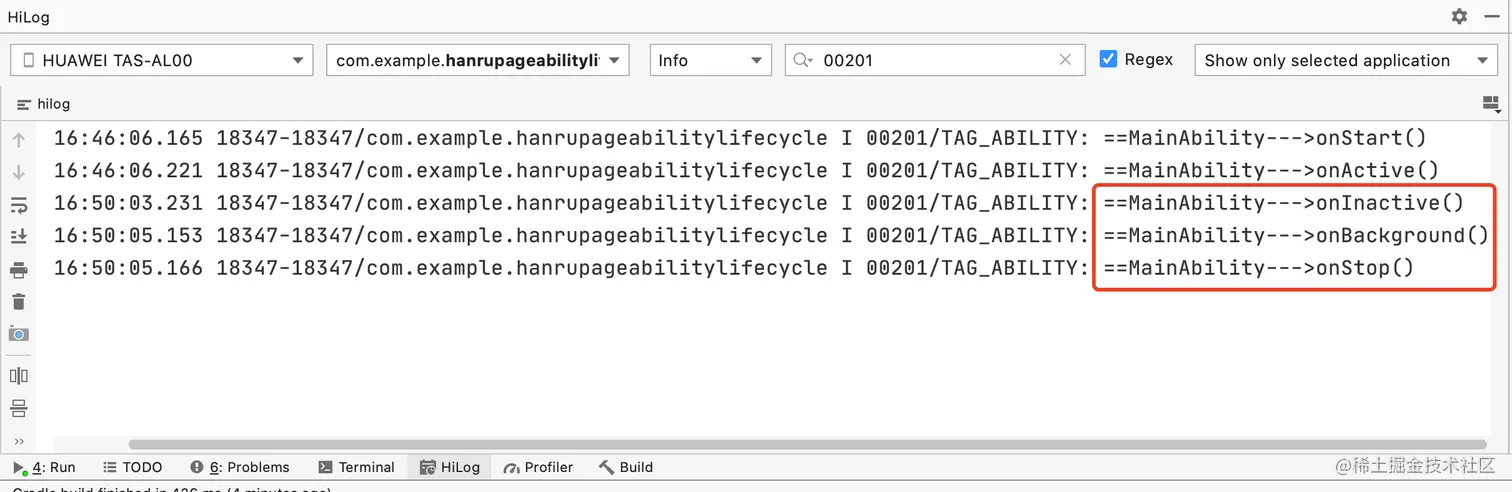Open the Terminal tool window
This screenshot has width=1512, height=492.
pyautogui.click(x=356, y=467)
